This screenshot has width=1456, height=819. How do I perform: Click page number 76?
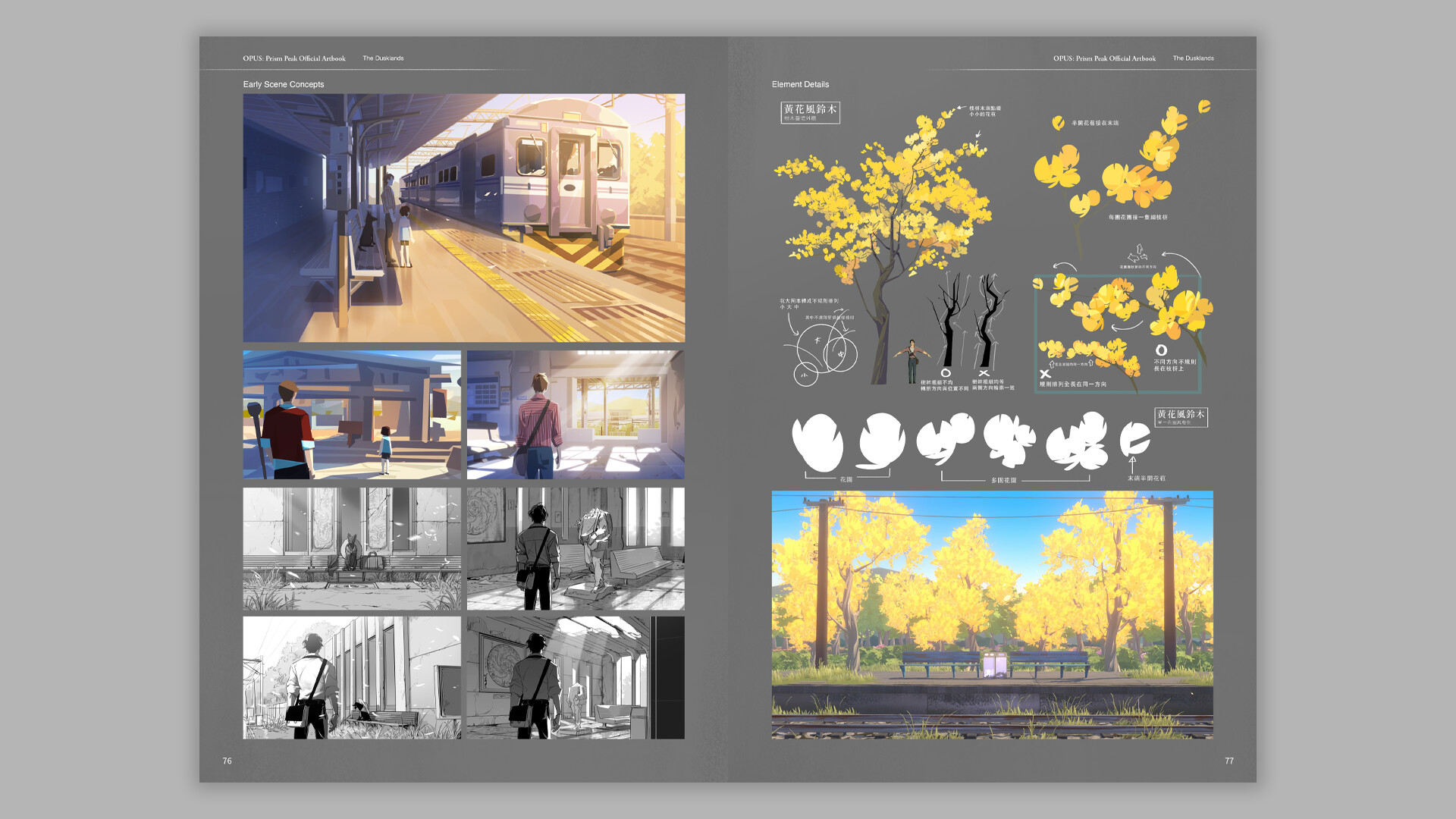(x=227, y=761)
